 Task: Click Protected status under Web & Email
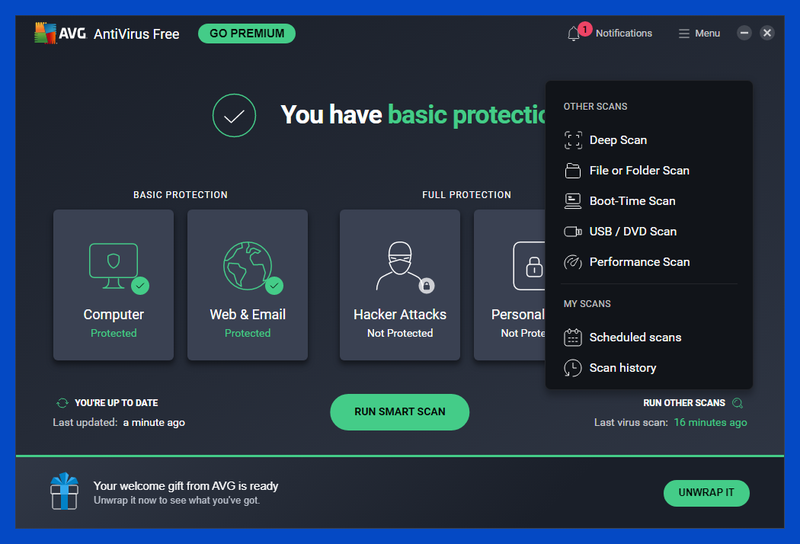(x=247, y=333)
